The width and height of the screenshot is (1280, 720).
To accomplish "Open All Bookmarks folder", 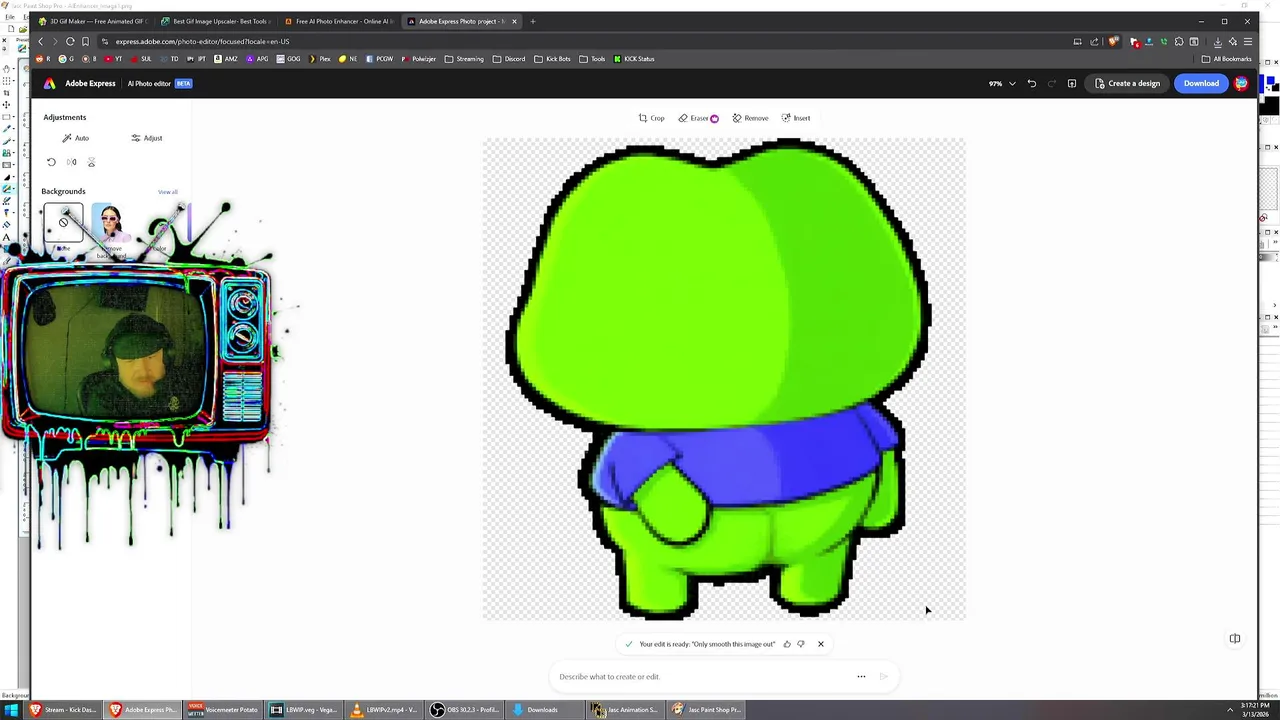I will 1227,59.
